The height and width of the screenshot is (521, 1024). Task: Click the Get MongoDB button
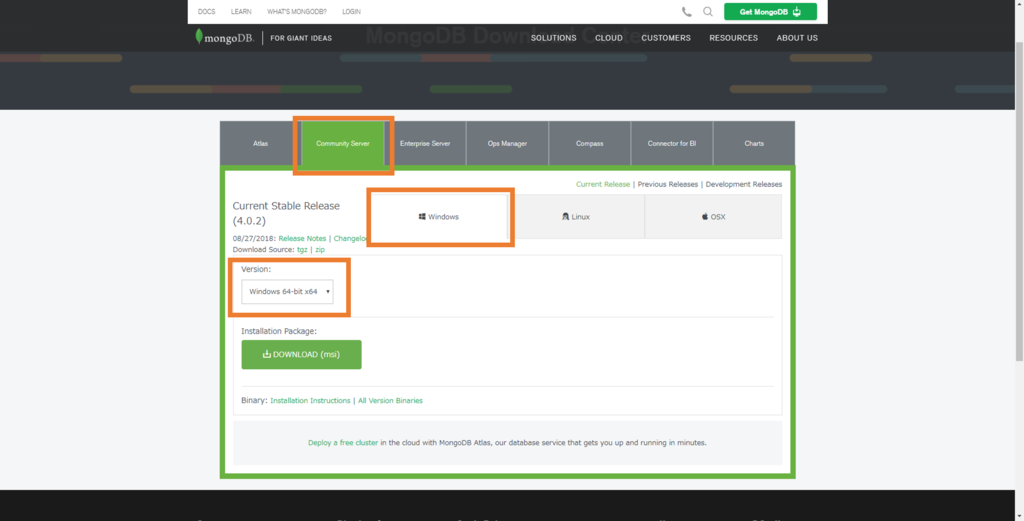pos(770,12)
